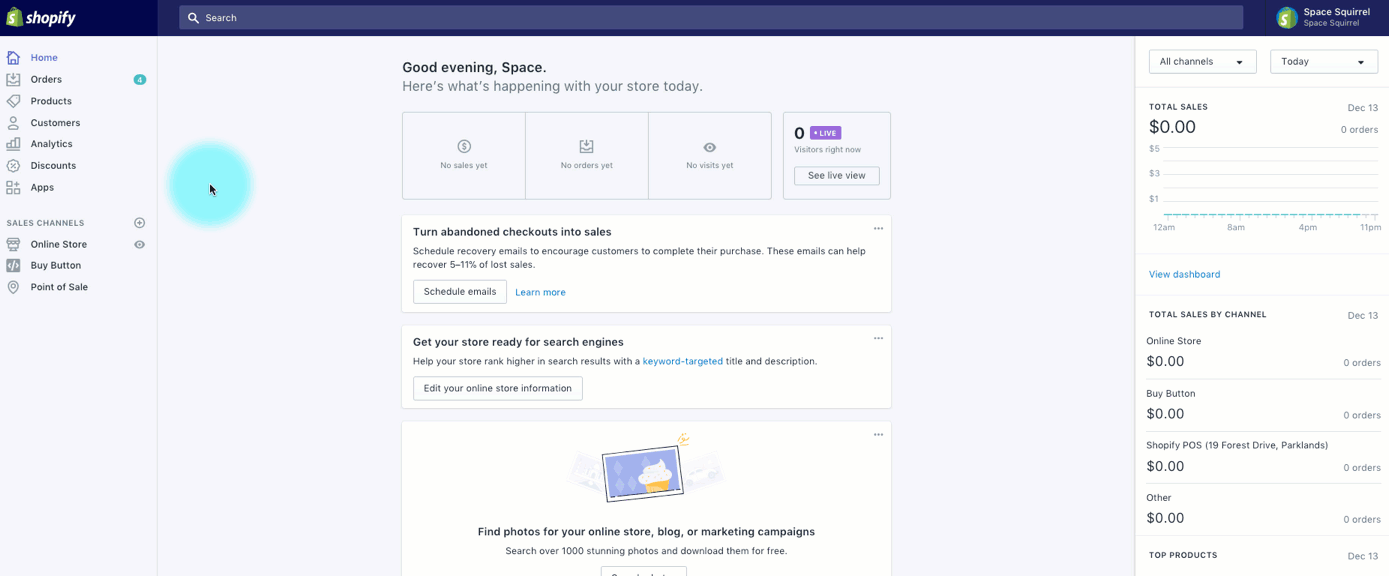This screenshot has height=576, width=1389.
Task: Click the Space Squirrel account avatar
Action: (1287, 18)
